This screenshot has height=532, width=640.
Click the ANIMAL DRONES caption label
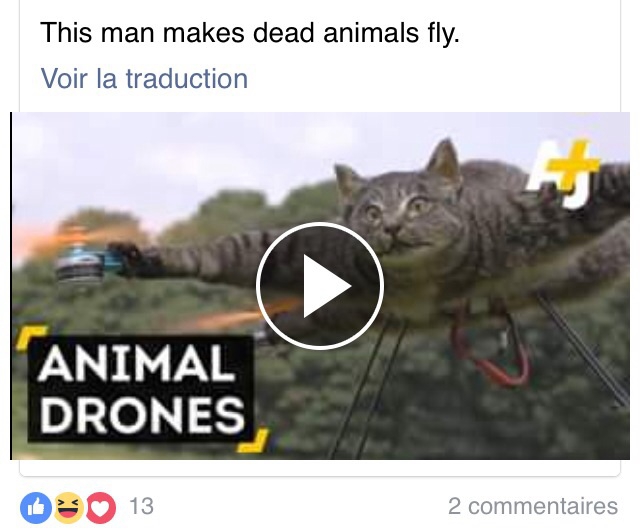141,389
